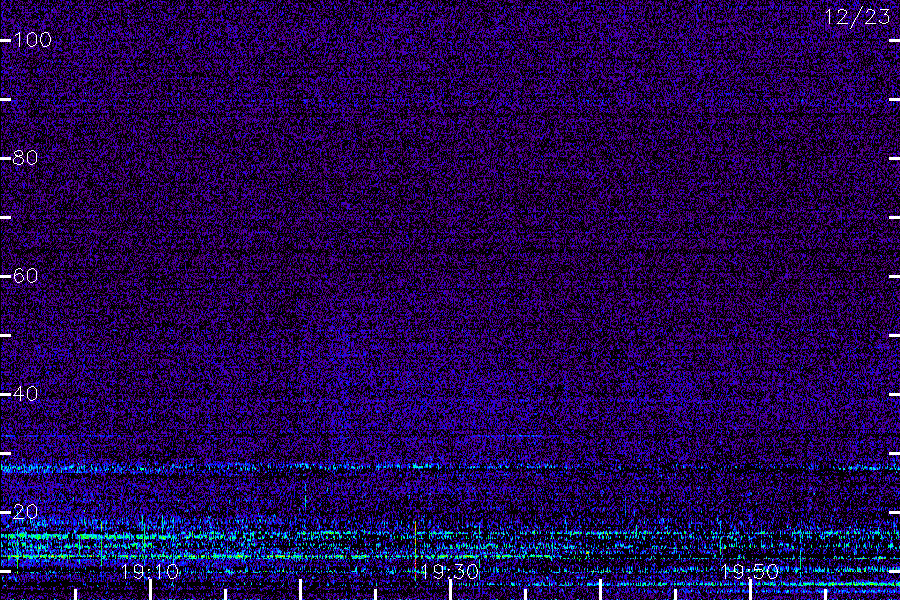Click the 40 frequency axis label
This screenshot has height=600, width=900.
point(25,393)
